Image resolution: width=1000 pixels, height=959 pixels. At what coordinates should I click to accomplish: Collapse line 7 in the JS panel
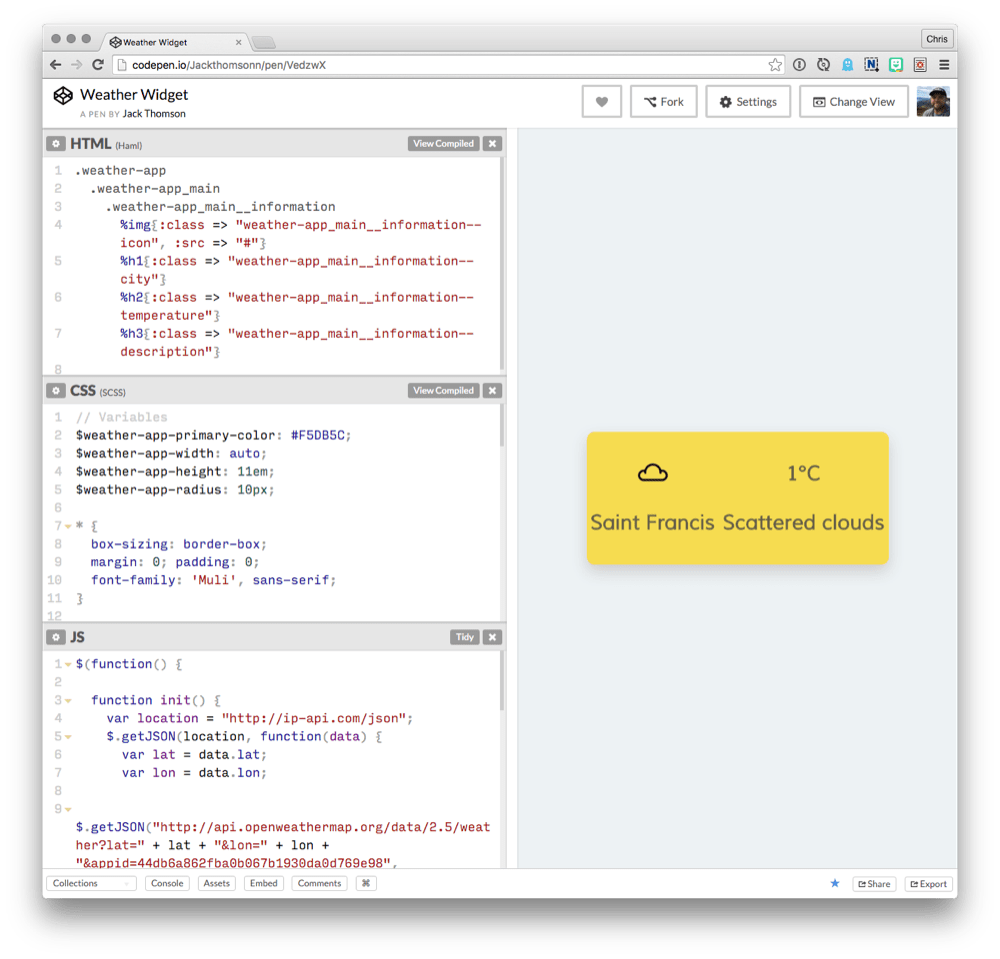(x=68, y=772)
